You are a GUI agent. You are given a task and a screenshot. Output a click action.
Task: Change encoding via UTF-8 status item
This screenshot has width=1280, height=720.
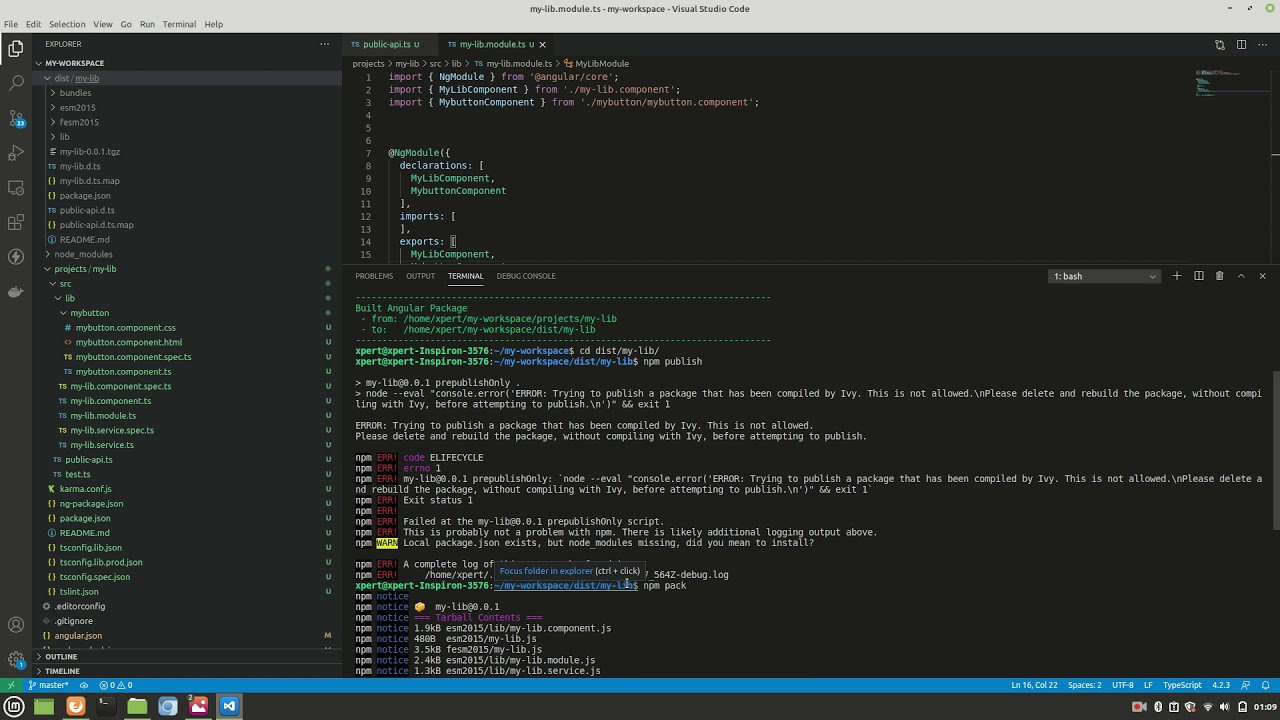coord(1123,685)
